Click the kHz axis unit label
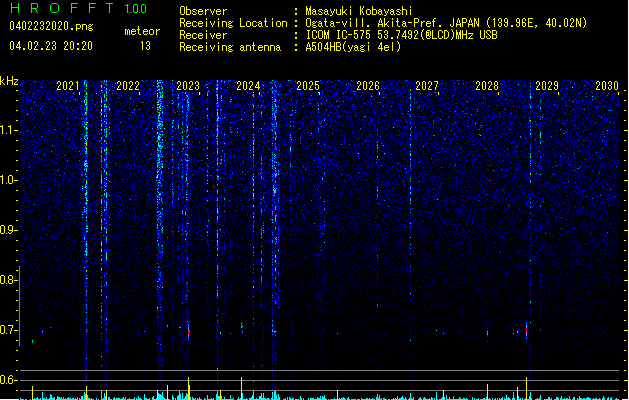Image resolution: width=629 pixels, height=400 pixels. [9, 81]
